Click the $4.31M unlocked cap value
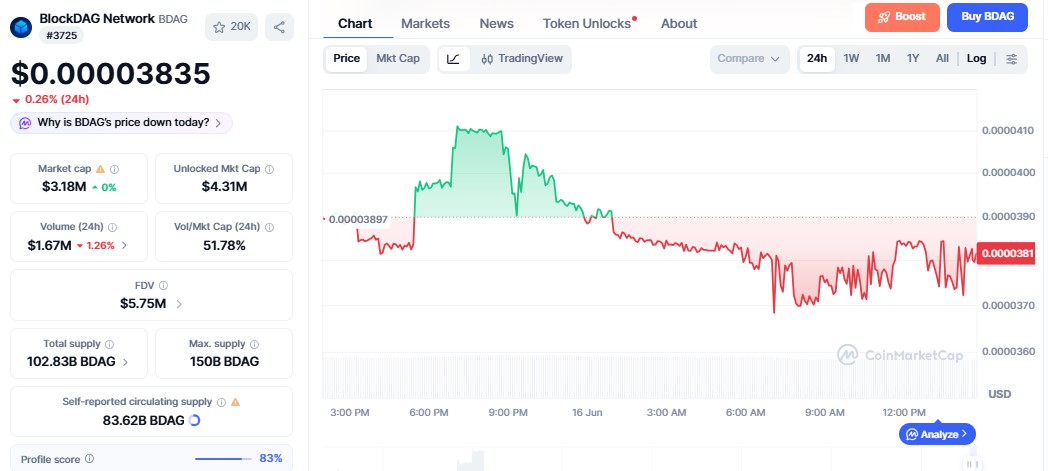The image size is (1048, 471). pos(224,187)
